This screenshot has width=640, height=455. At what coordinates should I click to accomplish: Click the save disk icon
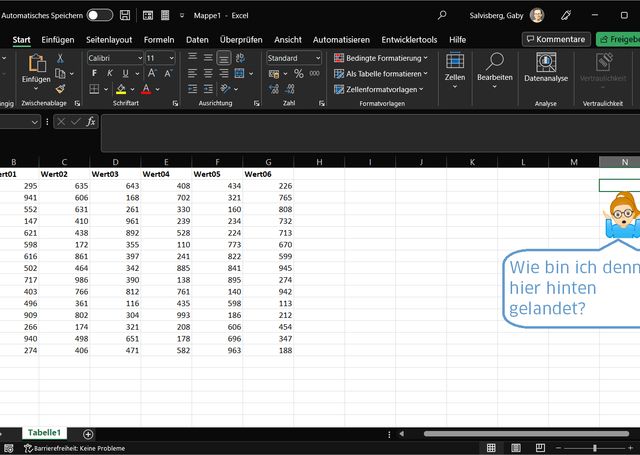124,15
